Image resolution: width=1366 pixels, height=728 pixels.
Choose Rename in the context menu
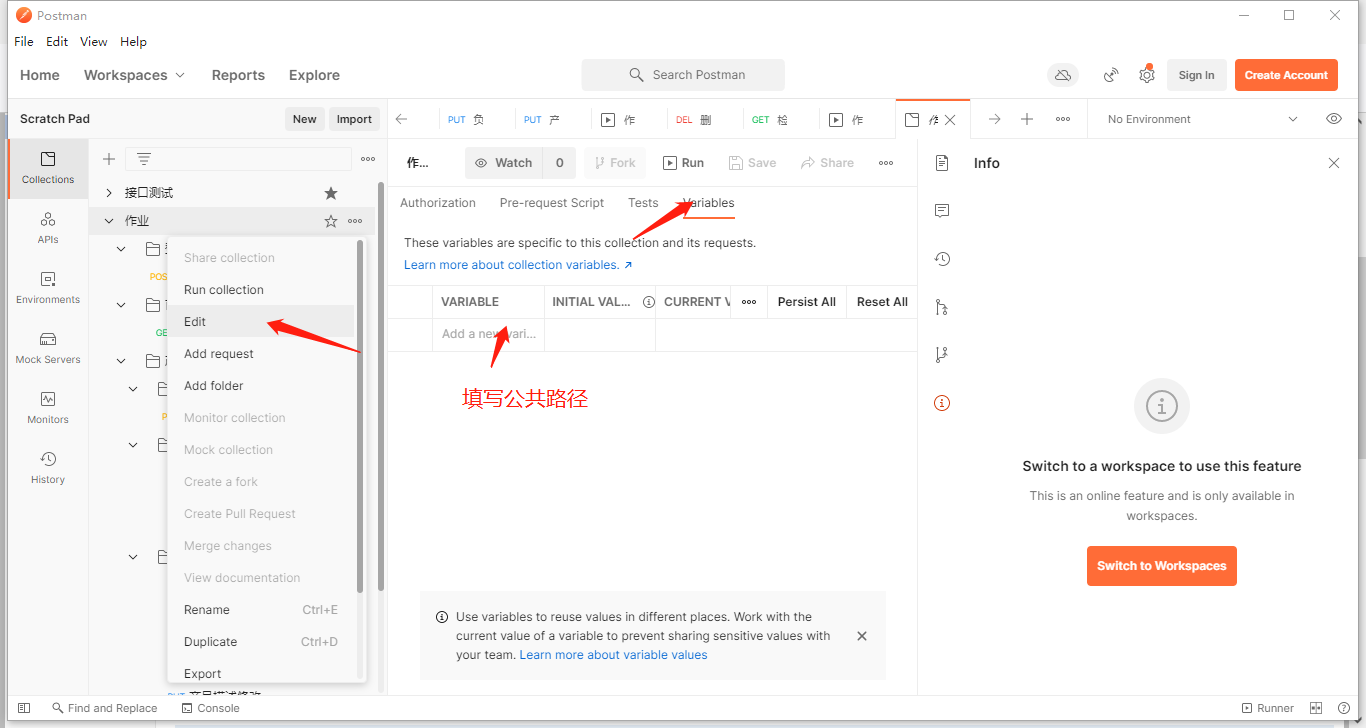coord(261,610)
